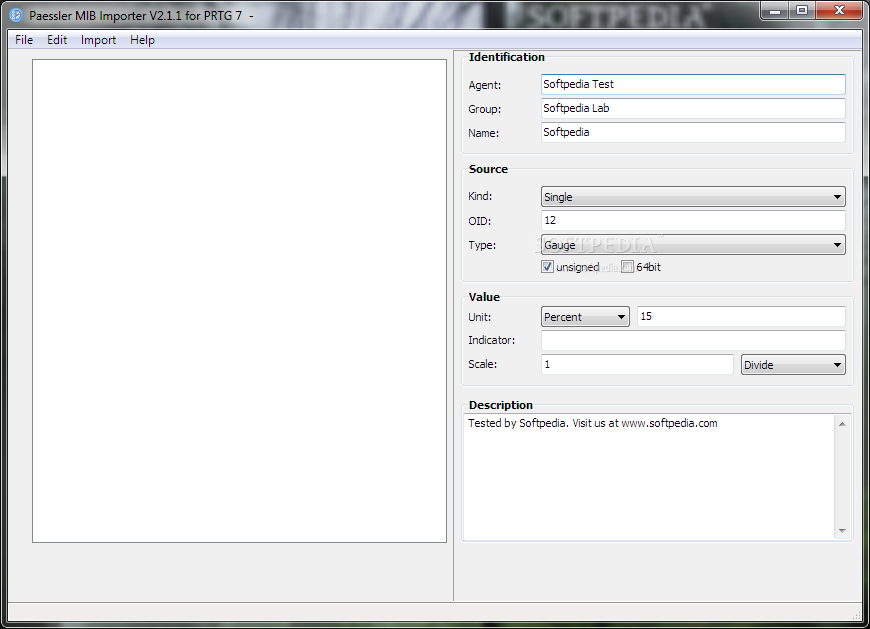Click the Name field containing Softpedia

click(693, 132)
